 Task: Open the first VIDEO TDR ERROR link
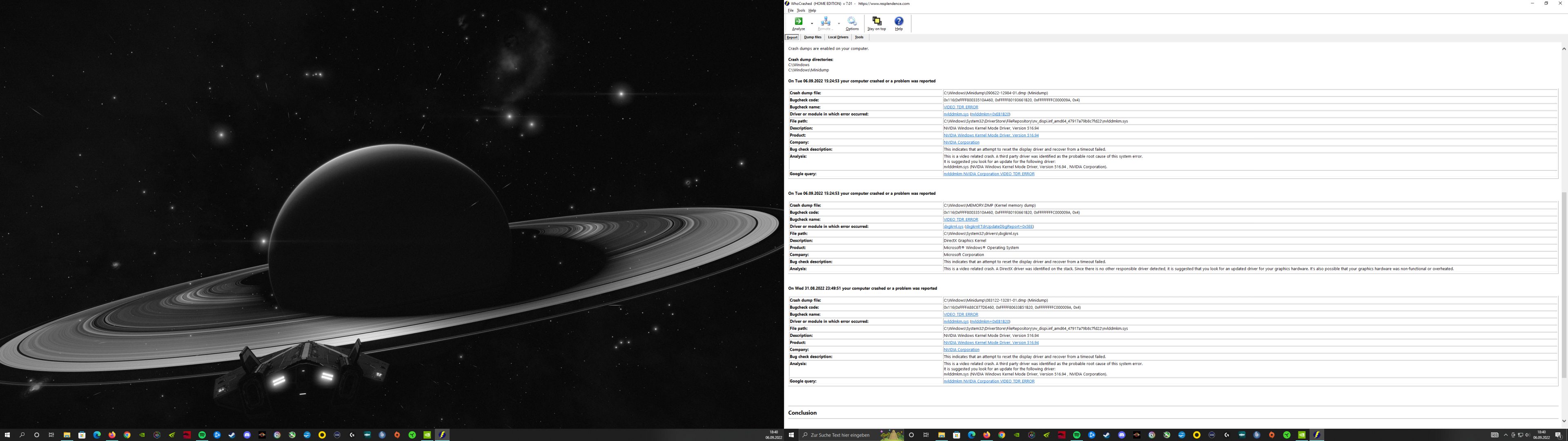coord(960,107)
